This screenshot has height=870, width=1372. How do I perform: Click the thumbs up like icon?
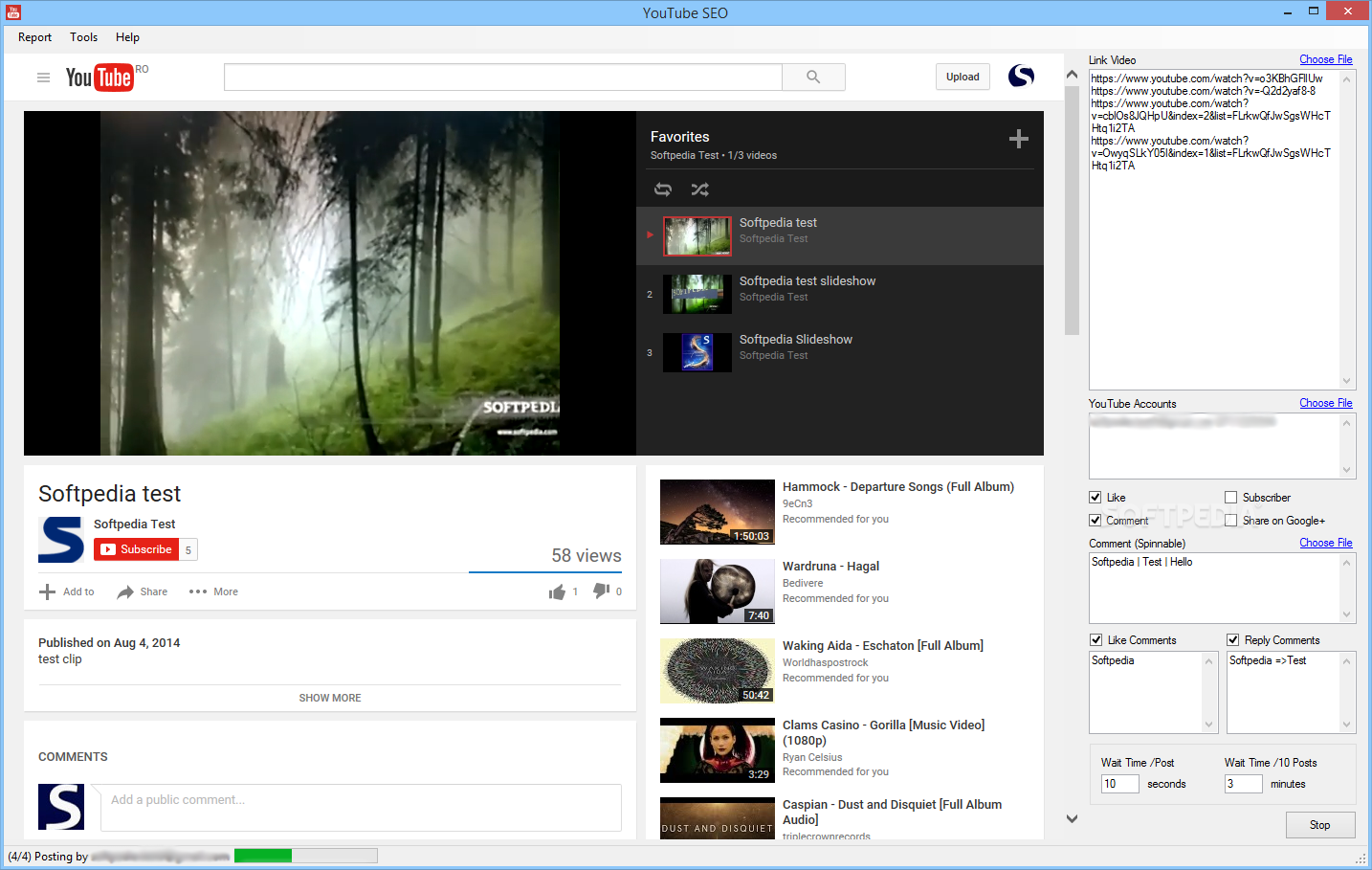[x=557, y=592]
